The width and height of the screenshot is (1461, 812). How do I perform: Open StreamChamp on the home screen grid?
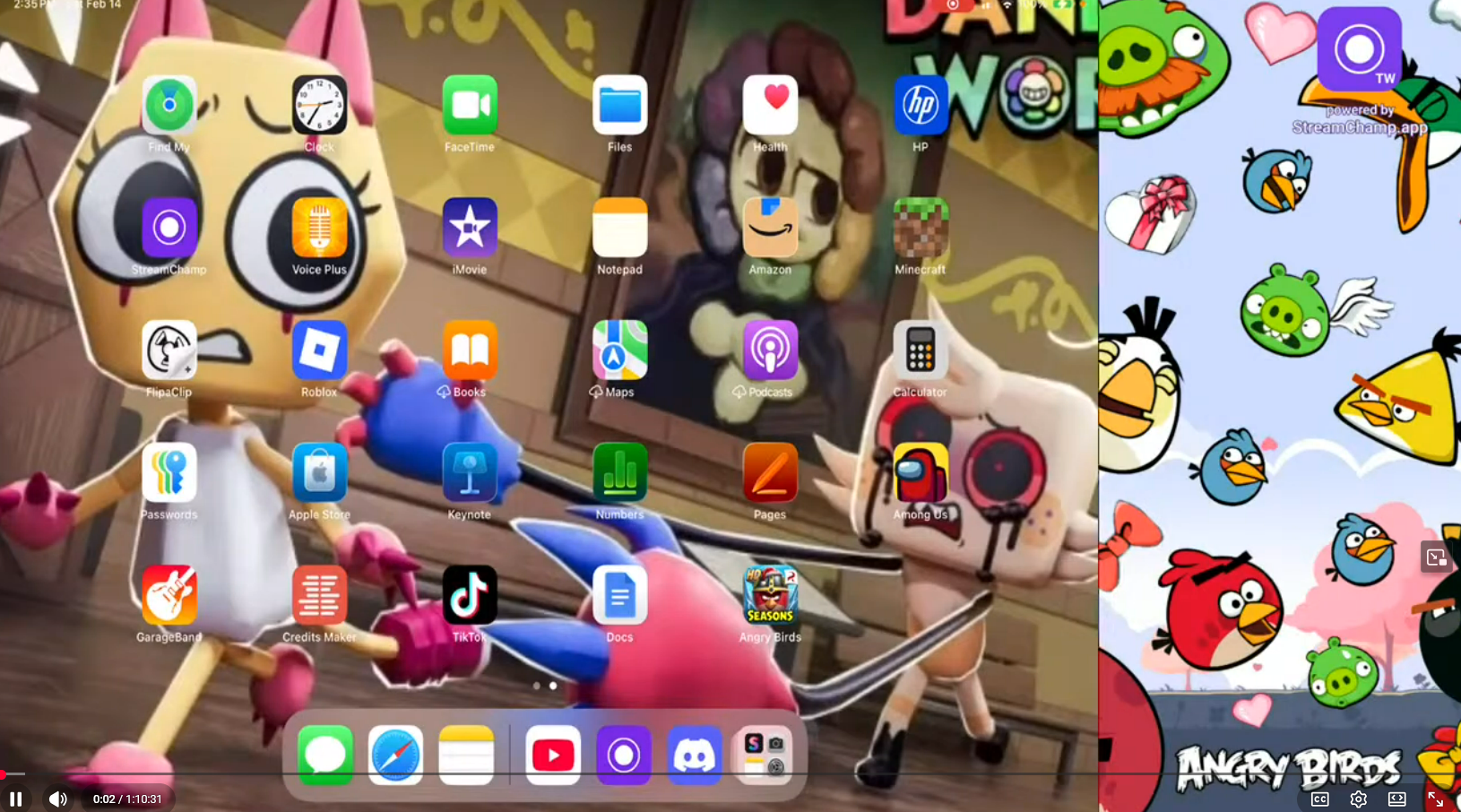[x=169, y=228]
